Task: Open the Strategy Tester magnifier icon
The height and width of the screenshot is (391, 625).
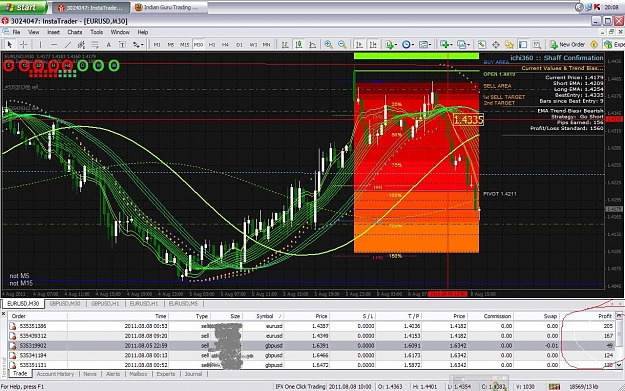Action: pos(537,45)
